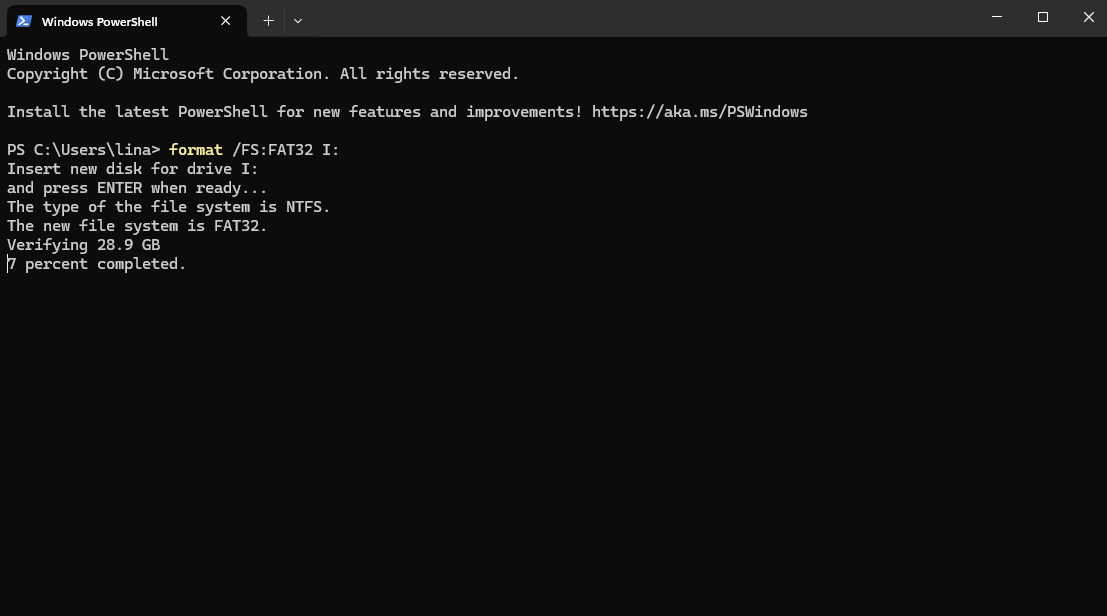
Task: Click the PowerShell icon in the tab
Action: [24, 21]
